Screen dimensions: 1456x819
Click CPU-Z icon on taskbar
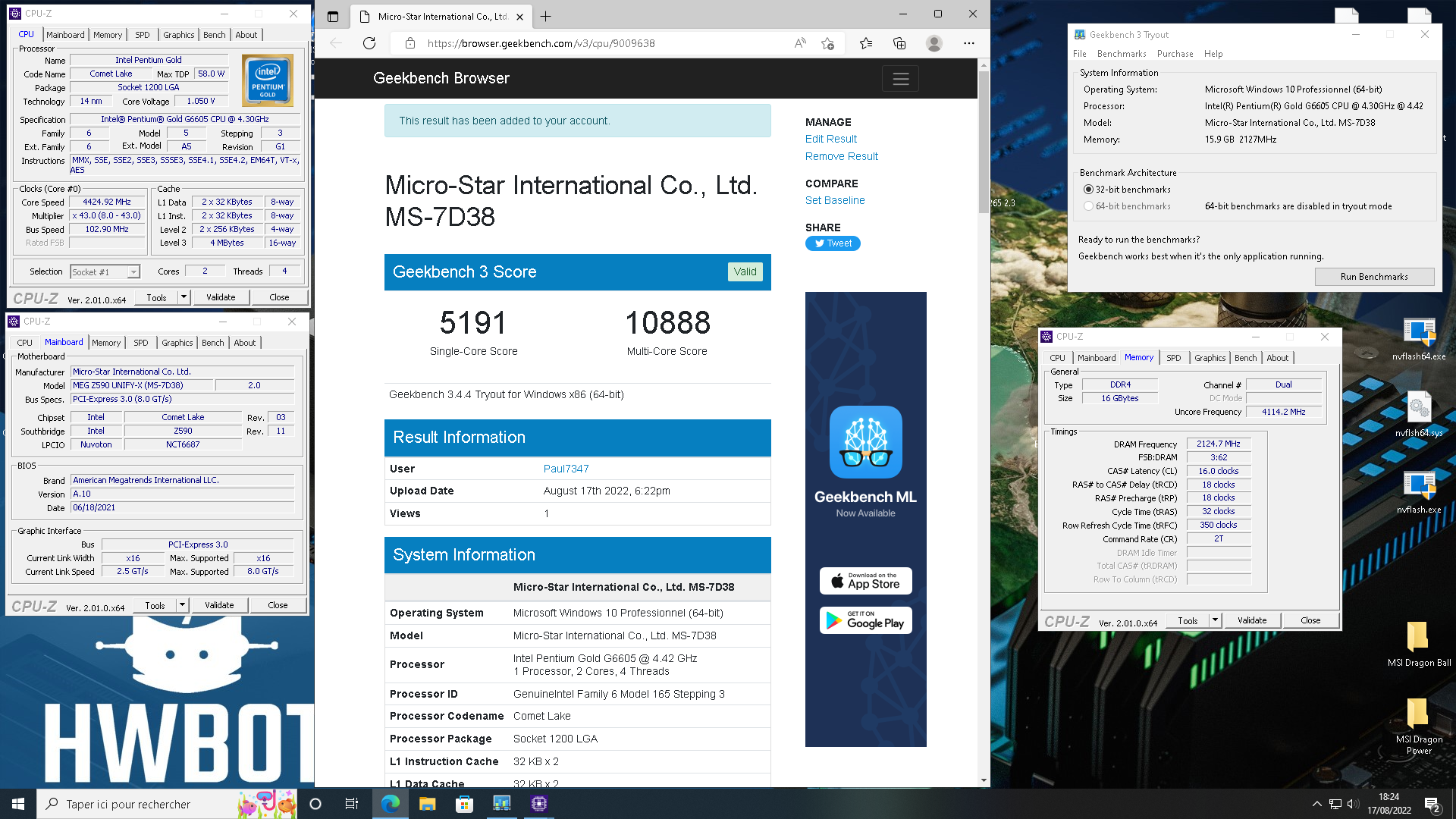[x=539, y=804]
